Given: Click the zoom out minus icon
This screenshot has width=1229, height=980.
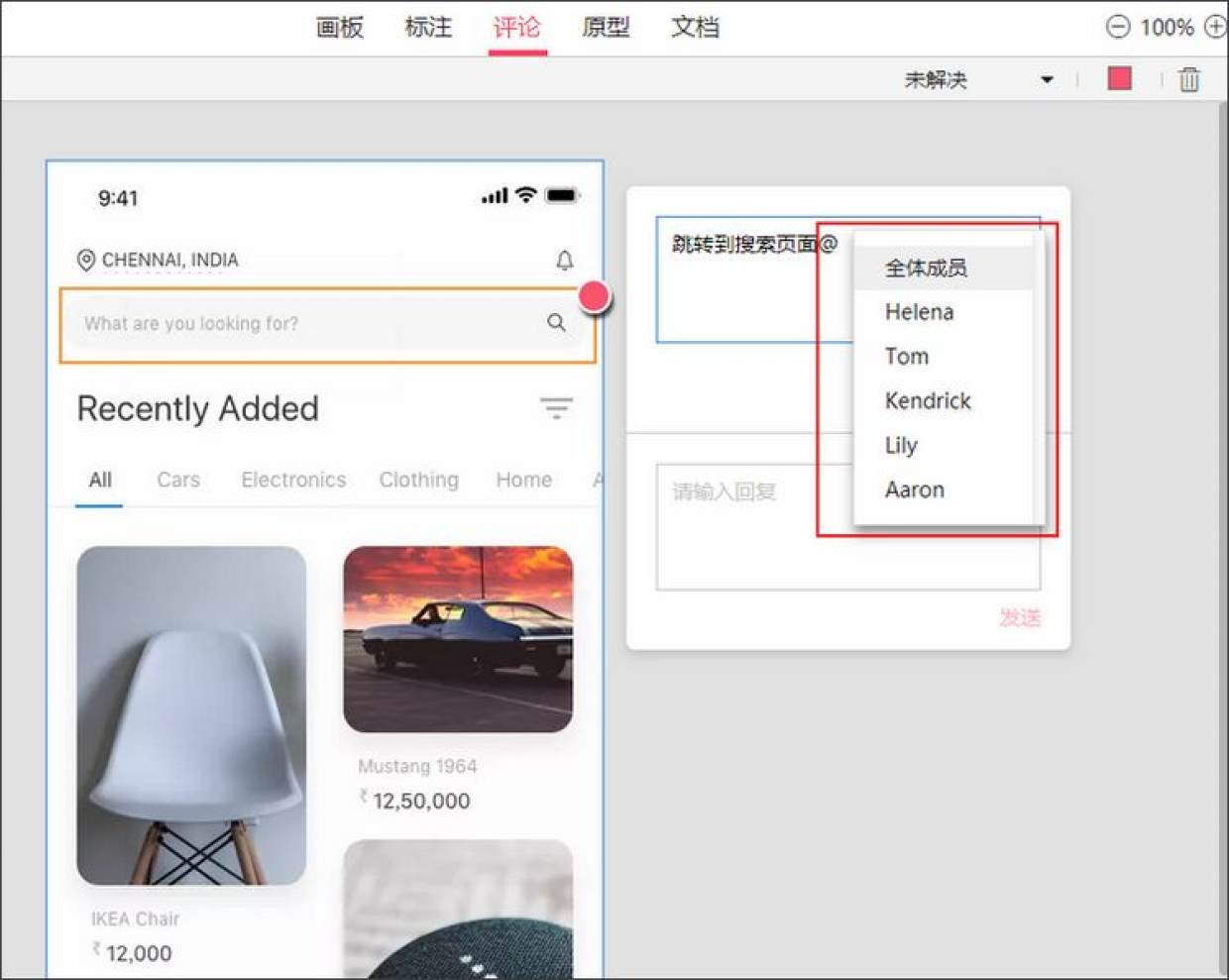Looking at the screenshot, I should pos(1117,27).
